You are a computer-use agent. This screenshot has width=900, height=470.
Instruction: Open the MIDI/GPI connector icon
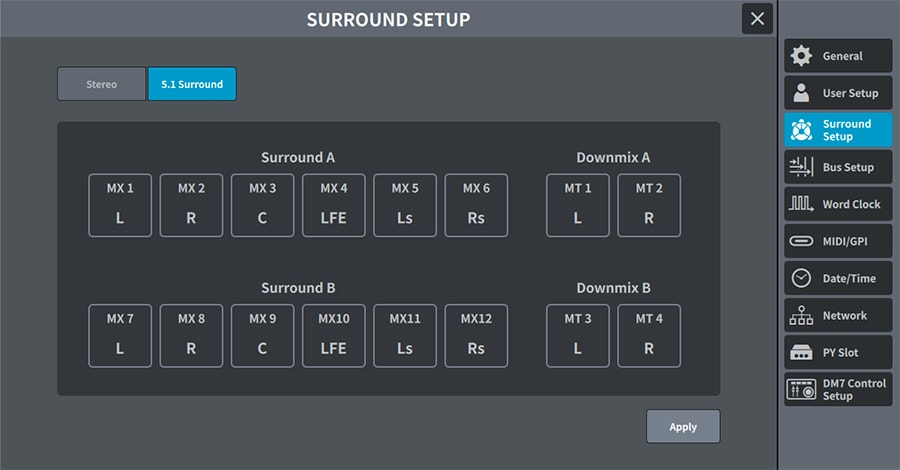[x=802, y=241]
